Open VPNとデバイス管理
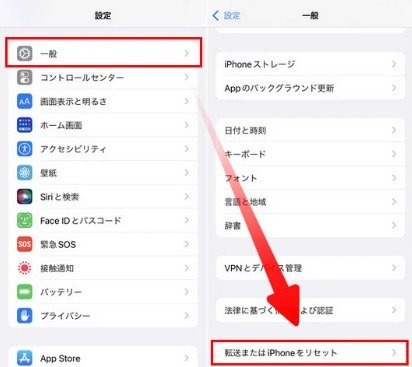 (310, 268)
